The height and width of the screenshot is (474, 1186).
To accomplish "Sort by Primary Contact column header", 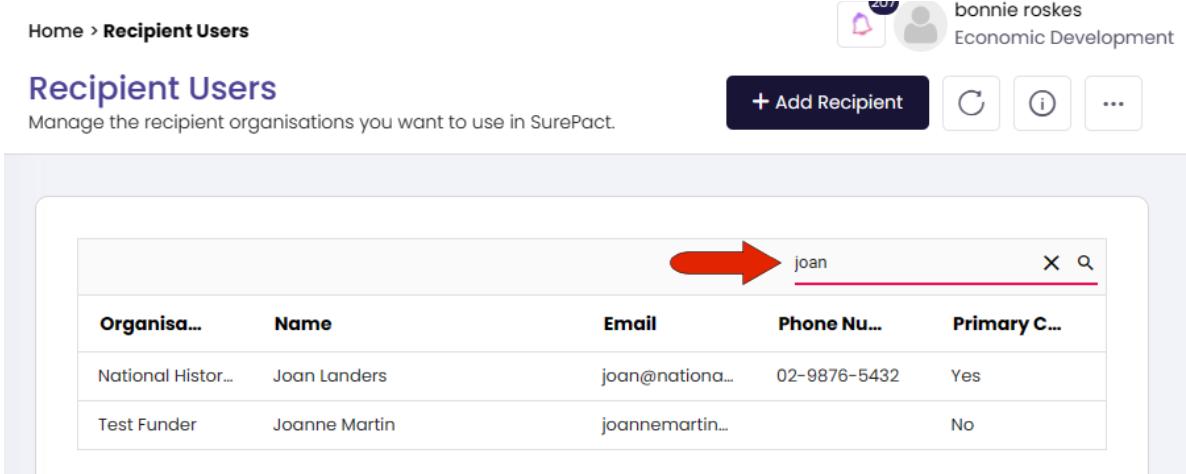I will tap(1007, 324).
